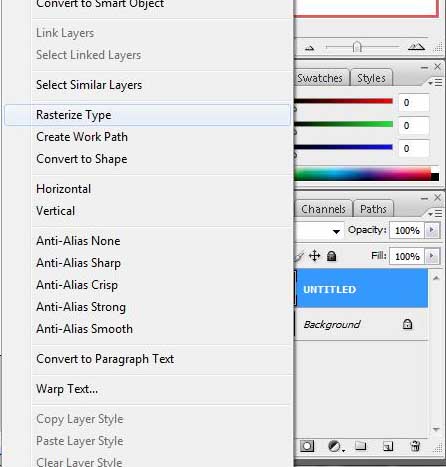
Task: Select Convert to Shape menu entry
Action: tap(82, 159)
